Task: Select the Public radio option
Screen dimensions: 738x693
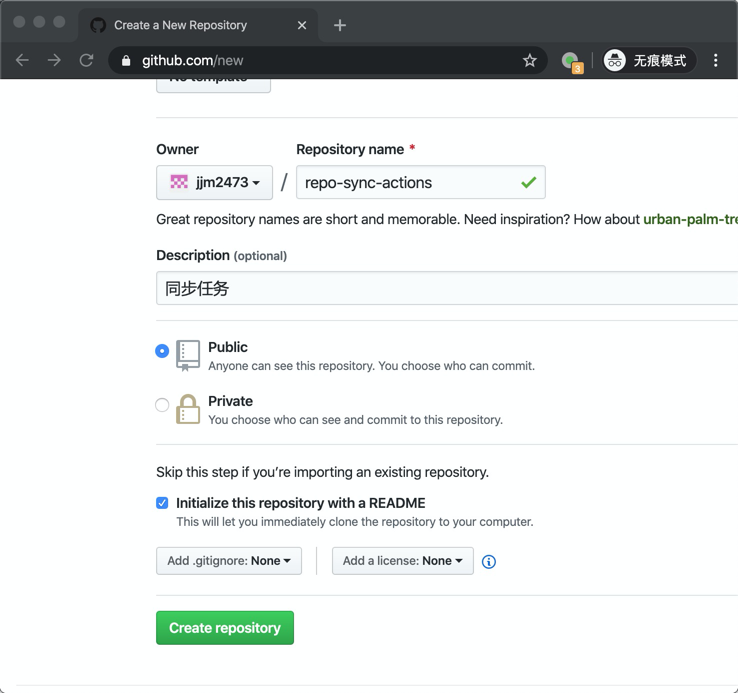Action: coord(162,351)
